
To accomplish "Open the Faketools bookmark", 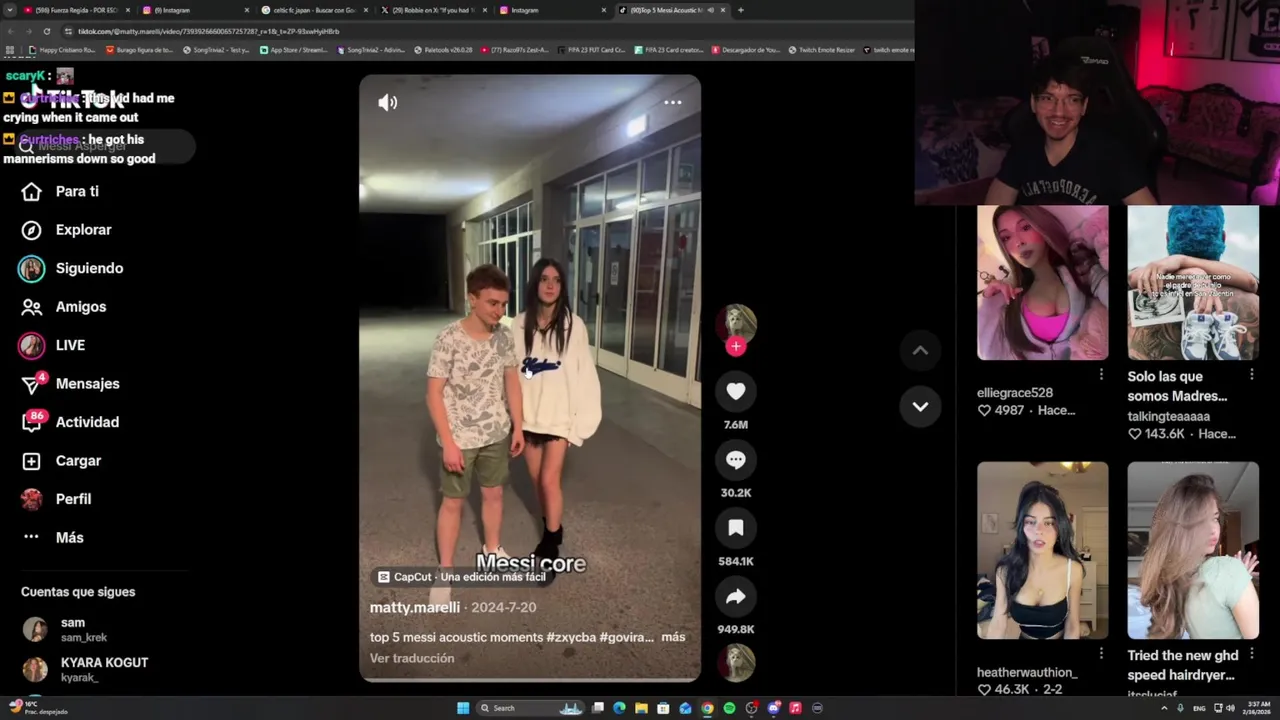I will pos(443,50).
